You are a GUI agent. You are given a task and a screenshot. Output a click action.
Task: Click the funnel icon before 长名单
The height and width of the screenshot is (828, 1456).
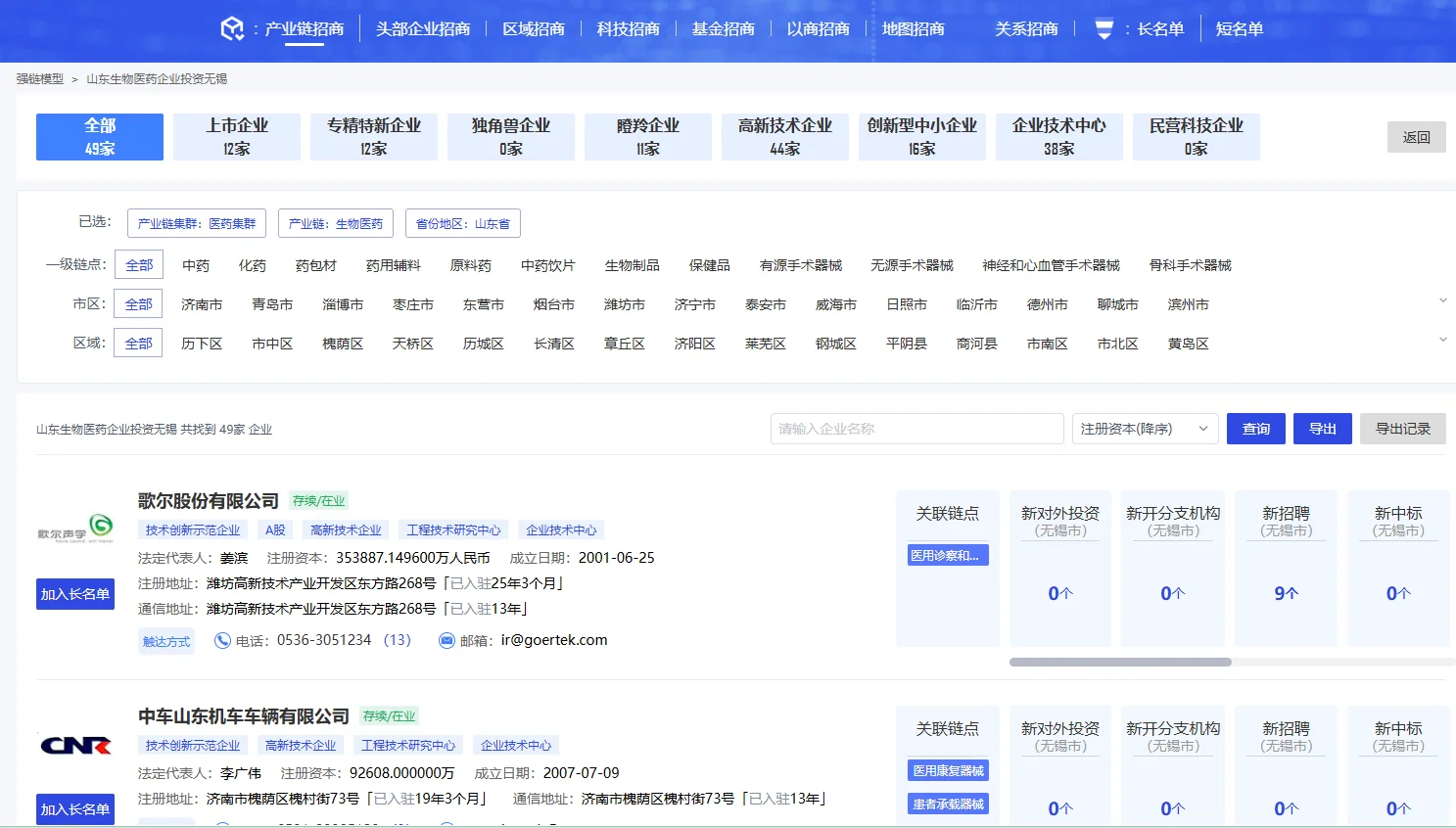(x=1104, y=29)
